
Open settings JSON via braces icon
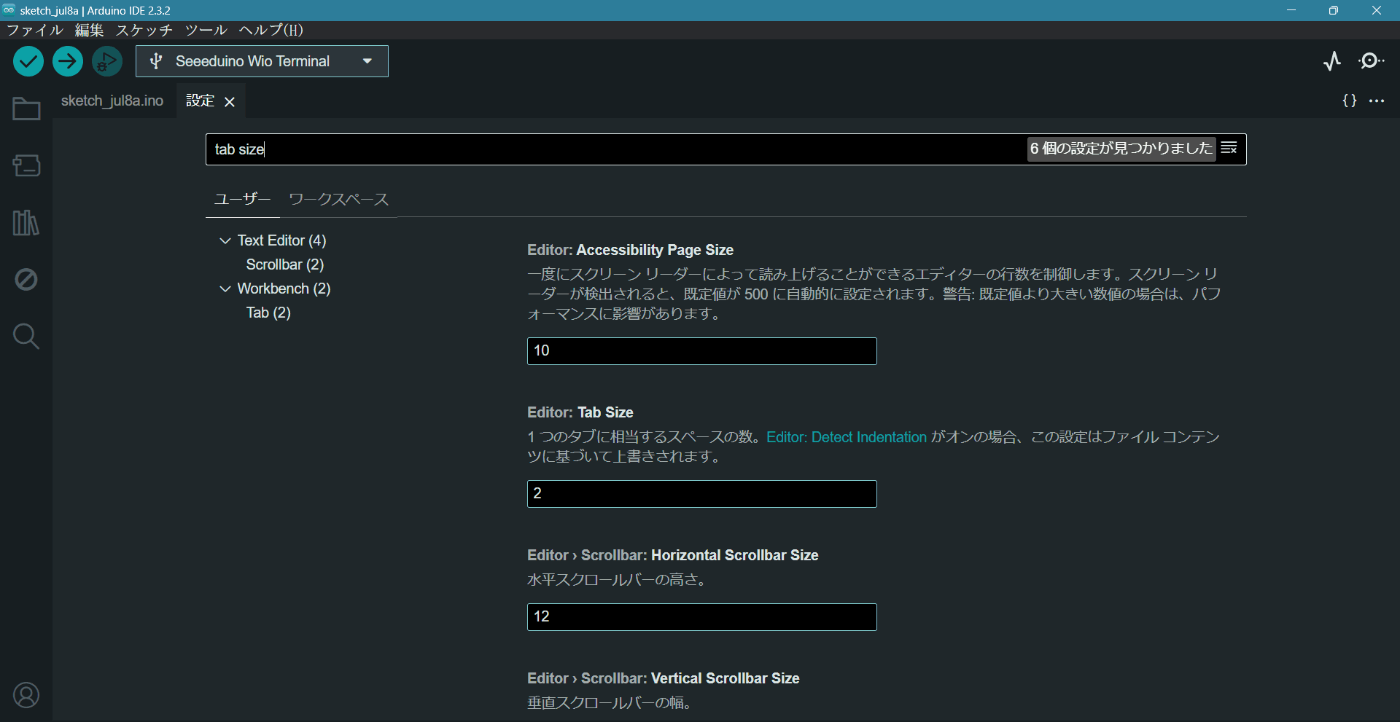1349,101
